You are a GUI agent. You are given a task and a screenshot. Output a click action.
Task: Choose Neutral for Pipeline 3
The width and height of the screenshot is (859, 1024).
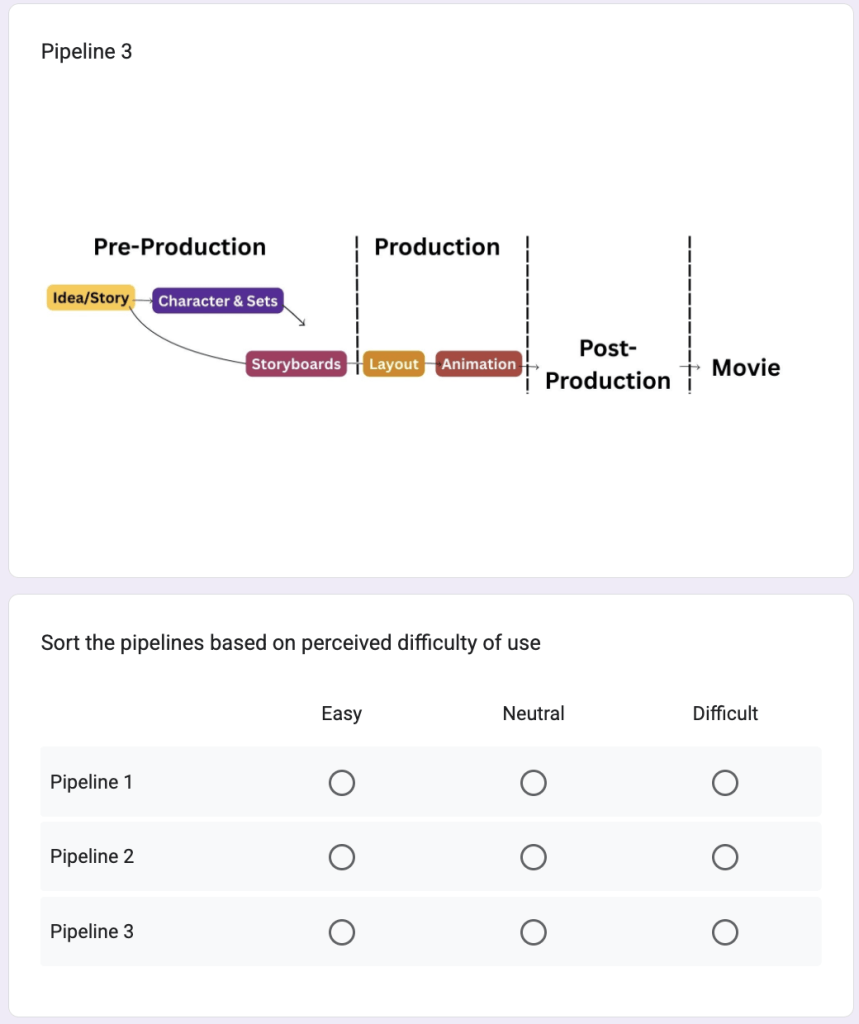tap(533, 932)
